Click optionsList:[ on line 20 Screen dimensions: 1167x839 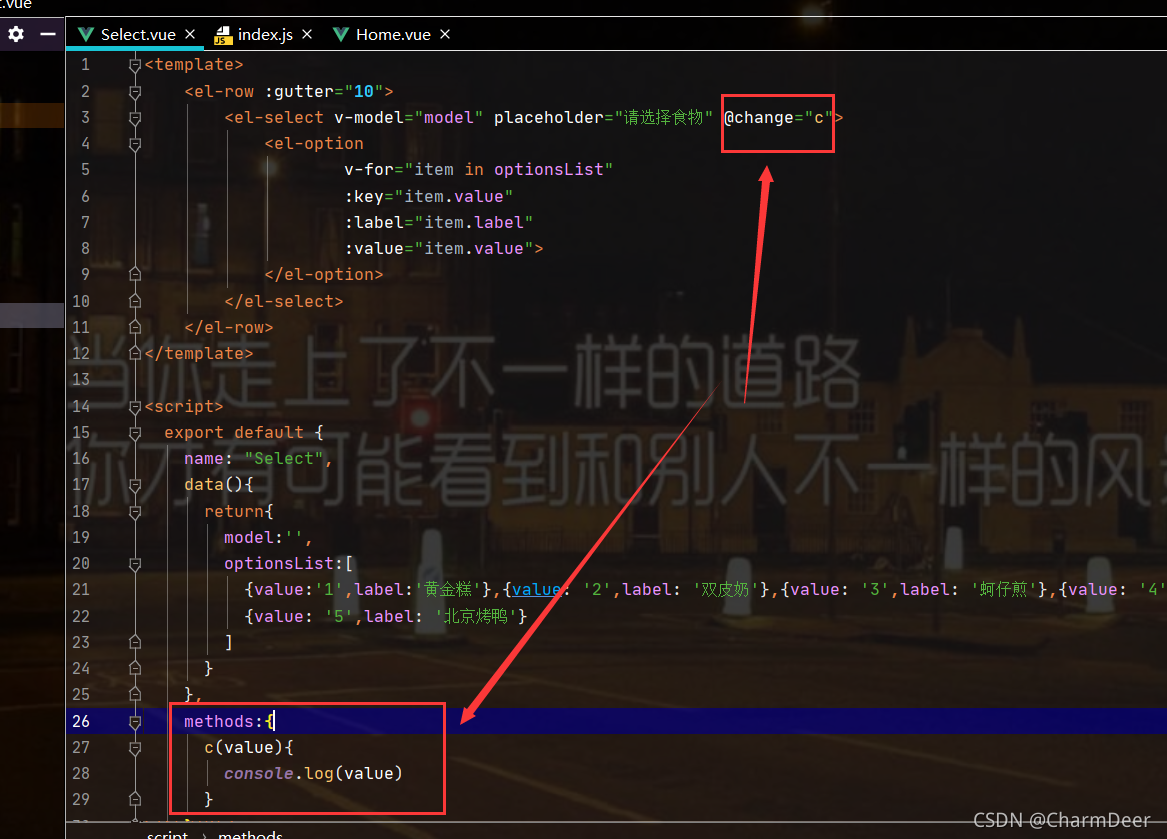coord(289,564)
